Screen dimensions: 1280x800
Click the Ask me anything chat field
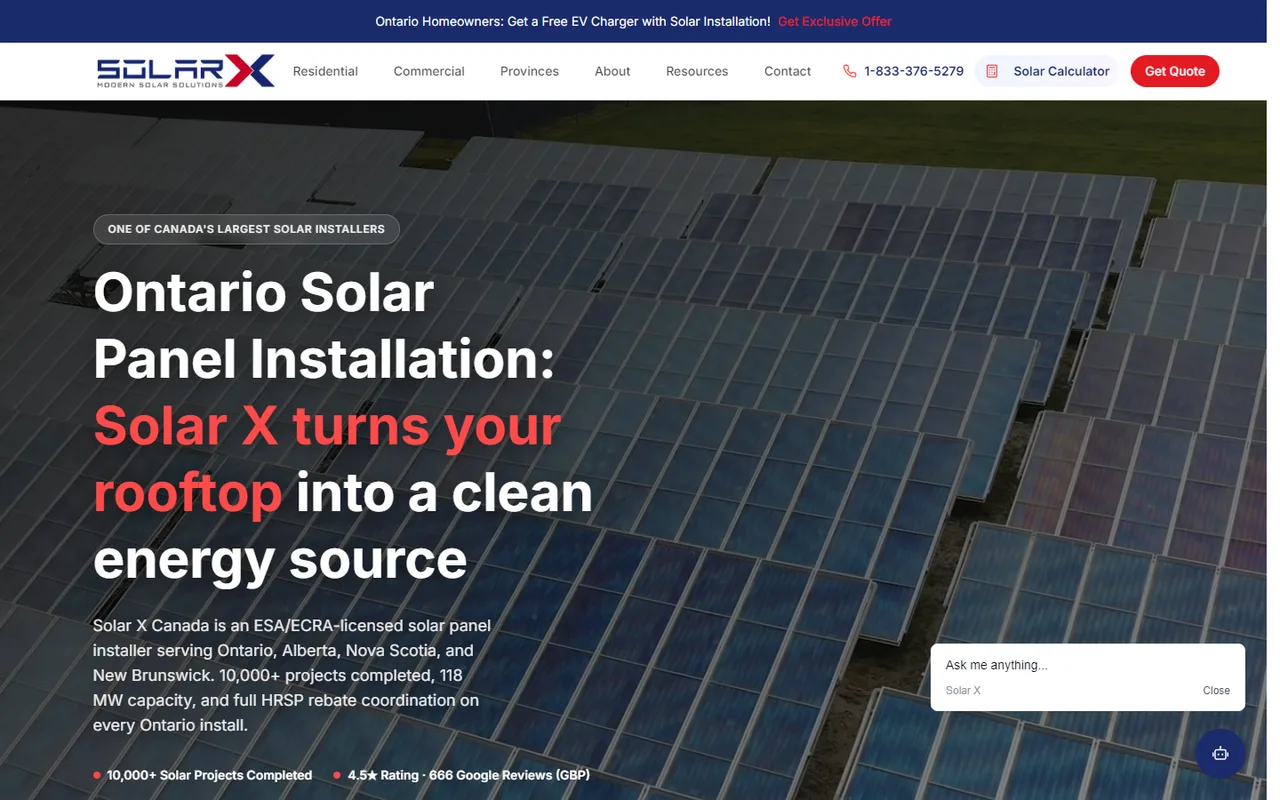tap(1087, 665)
